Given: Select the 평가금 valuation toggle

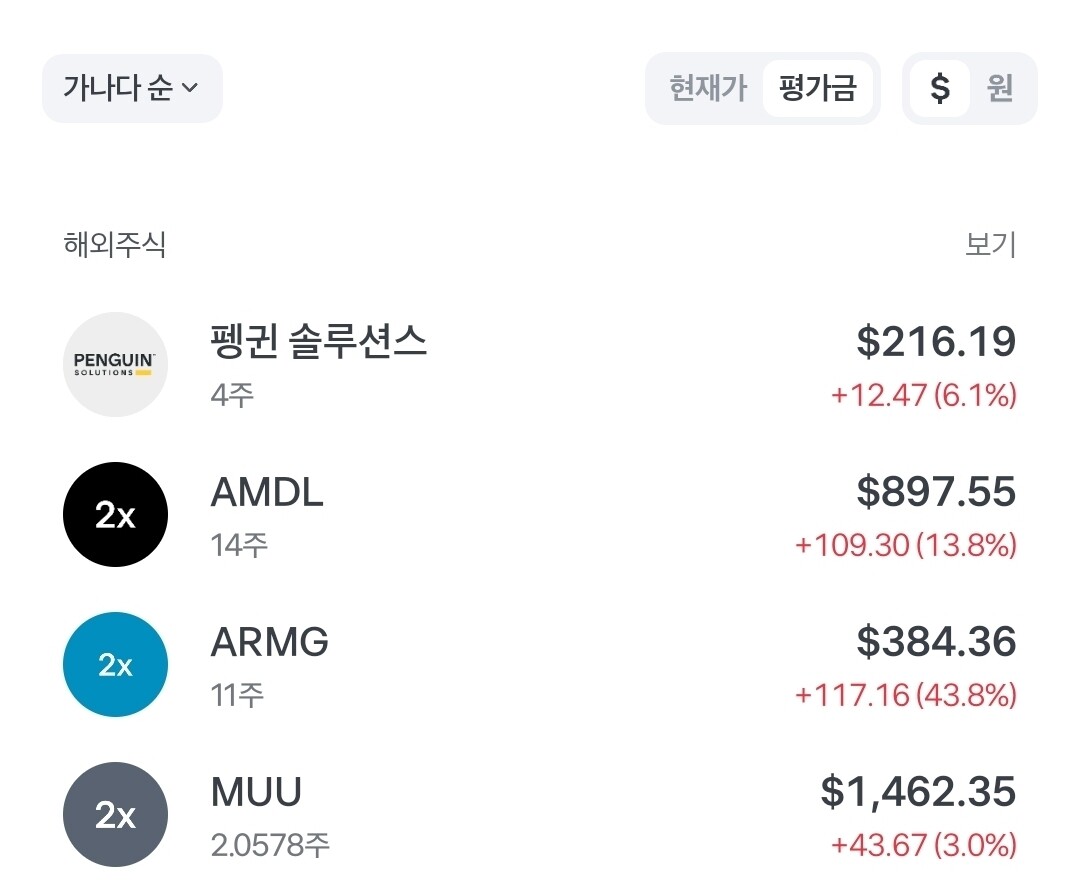Looking at the screenshot, I should (x=818, y=88).
